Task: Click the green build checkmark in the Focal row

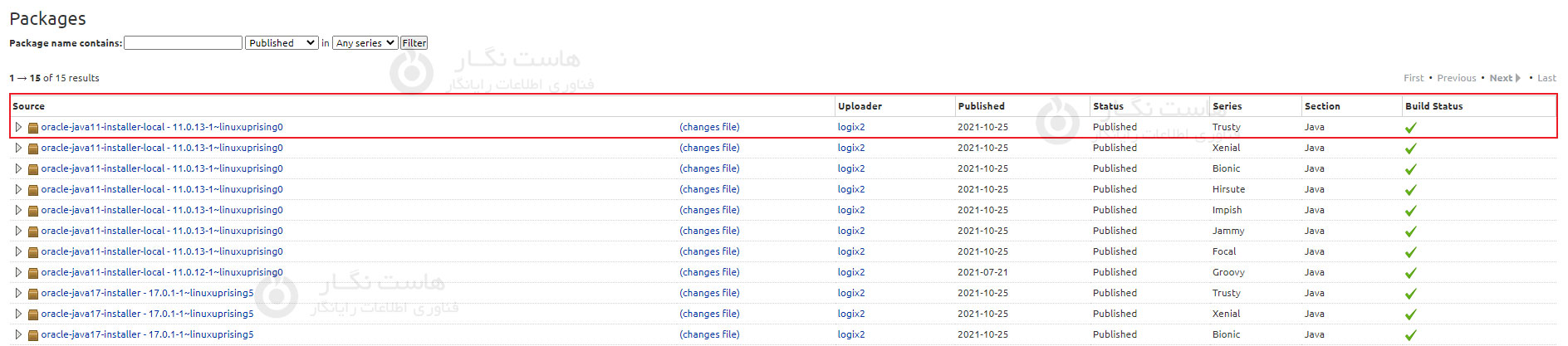Action: 1410,252
